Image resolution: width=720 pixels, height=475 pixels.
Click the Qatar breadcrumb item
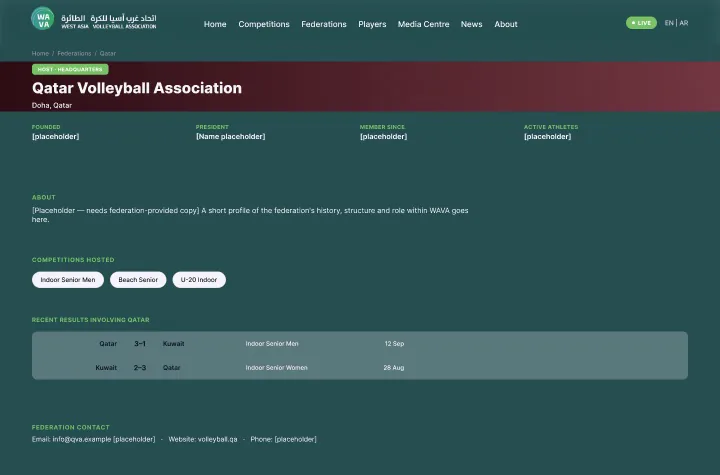click(x=107, y=53)
